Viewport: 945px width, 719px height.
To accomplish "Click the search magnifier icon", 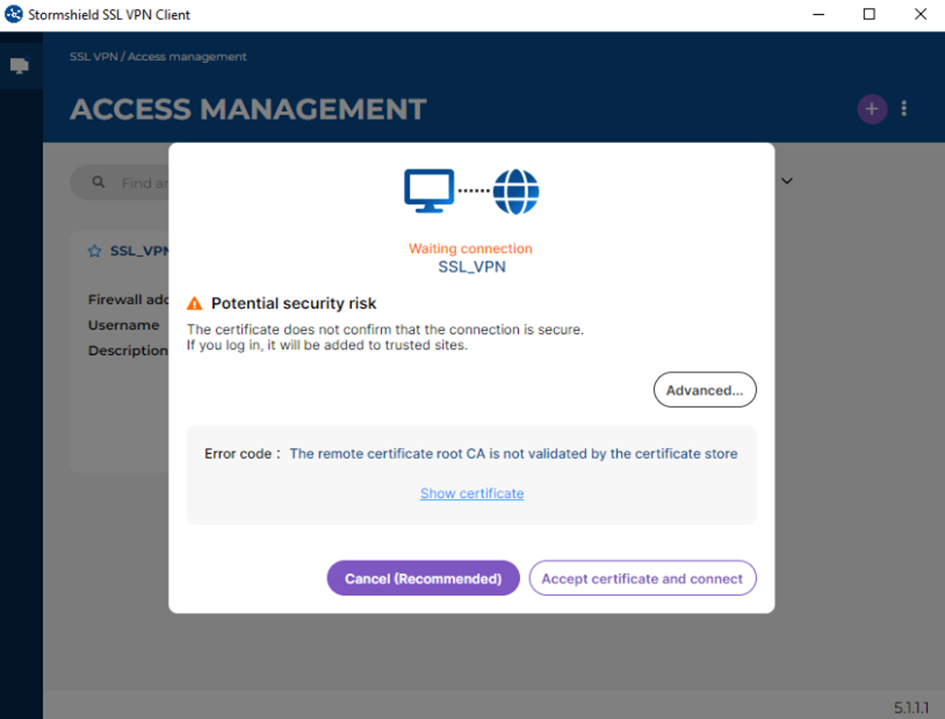I will [98, 182].
